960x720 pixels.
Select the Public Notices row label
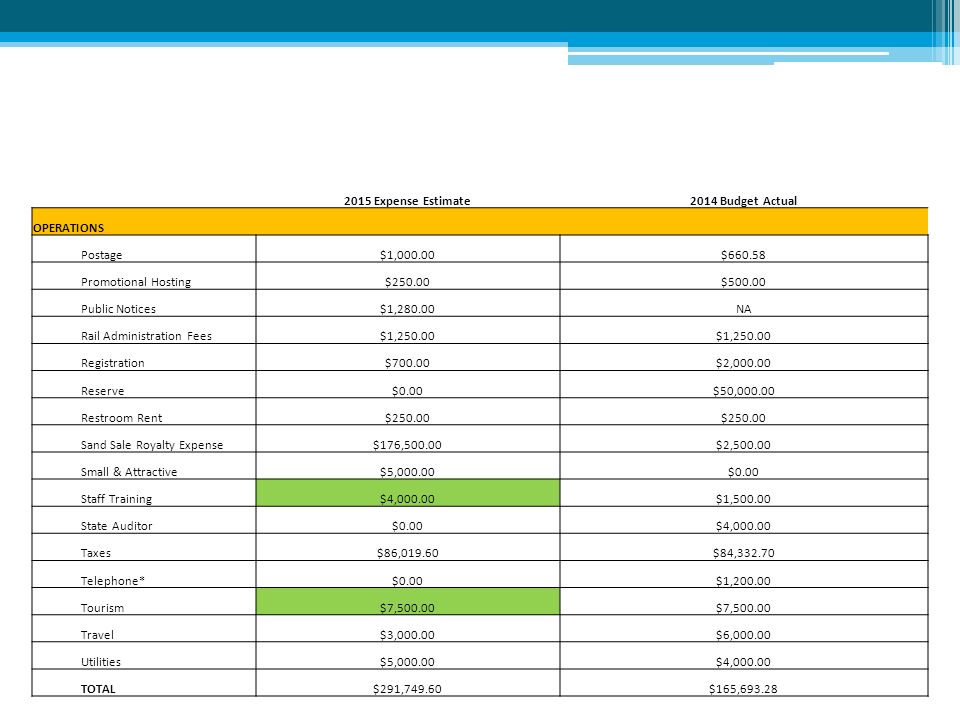click(x=118, y=309)
